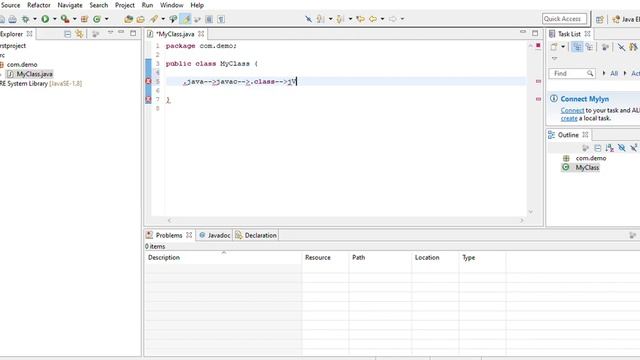Toggle Scheduled presentation in Task List

coord(589,47)
